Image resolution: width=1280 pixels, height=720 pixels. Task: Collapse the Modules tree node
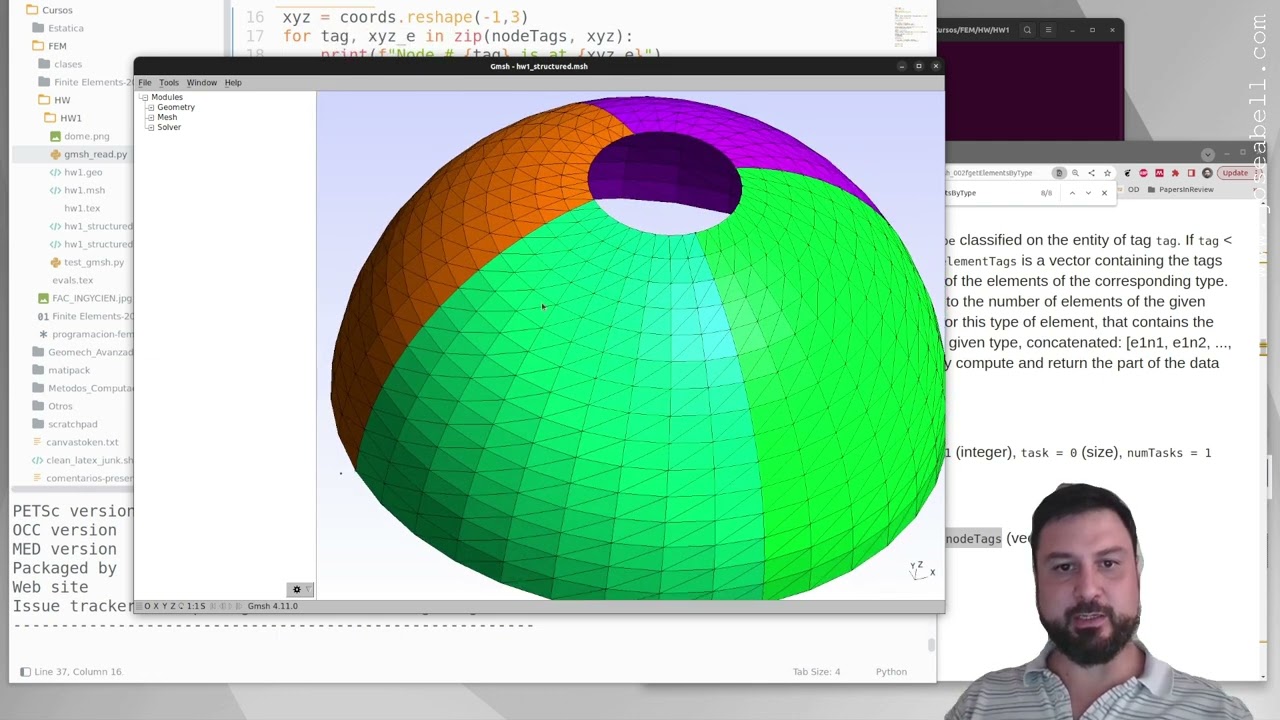[x=144, y=97]
